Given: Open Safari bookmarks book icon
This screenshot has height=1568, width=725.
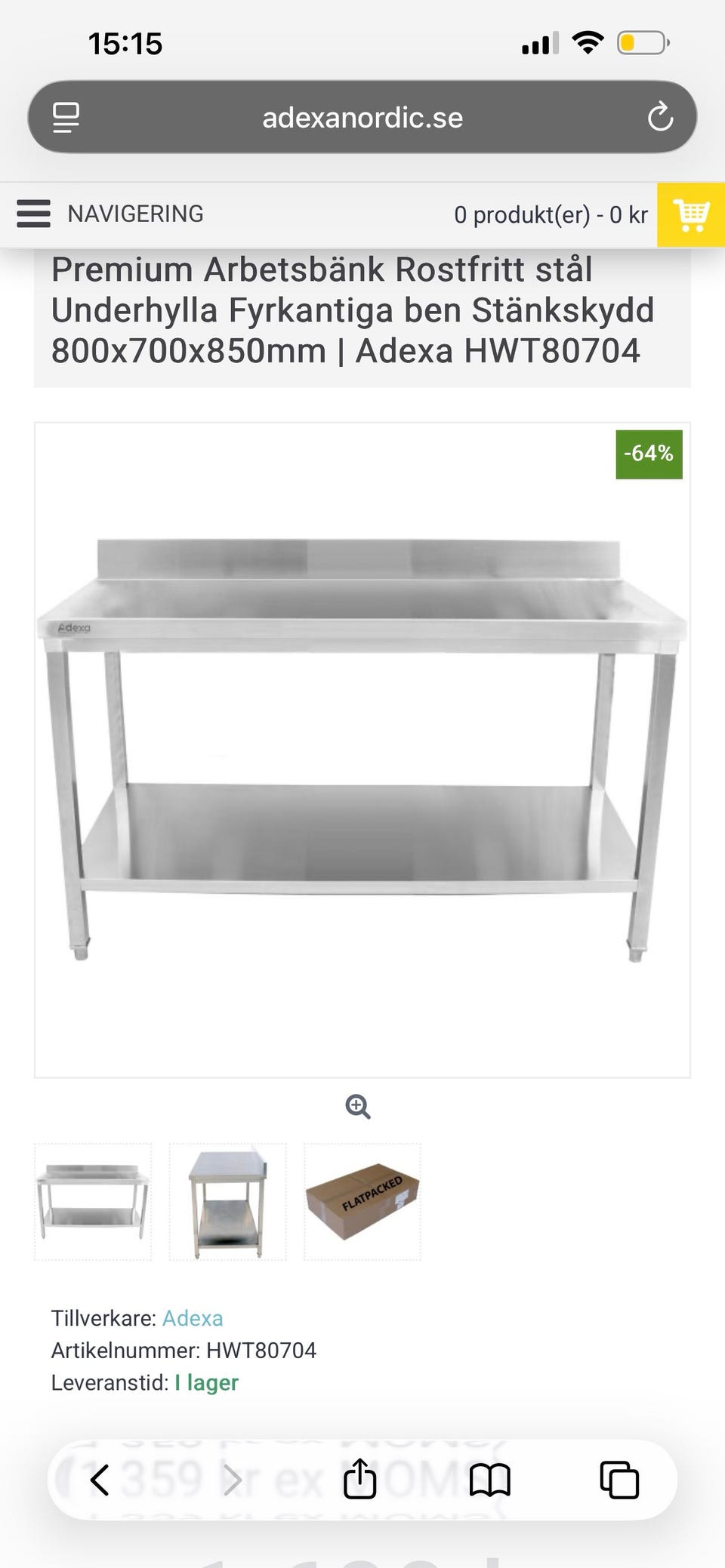Looking at the screenshot, I should (490, 1480).
